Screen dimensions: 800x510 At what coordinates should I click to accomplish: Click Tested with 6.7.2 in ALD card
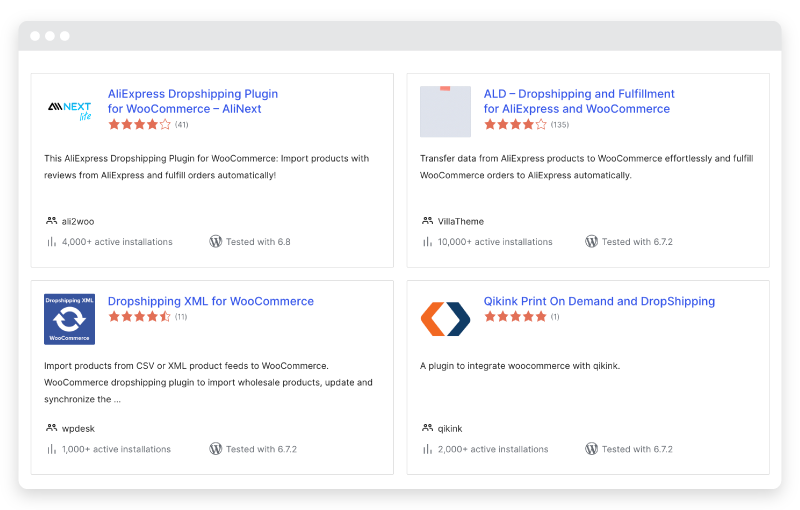point(637,242)
